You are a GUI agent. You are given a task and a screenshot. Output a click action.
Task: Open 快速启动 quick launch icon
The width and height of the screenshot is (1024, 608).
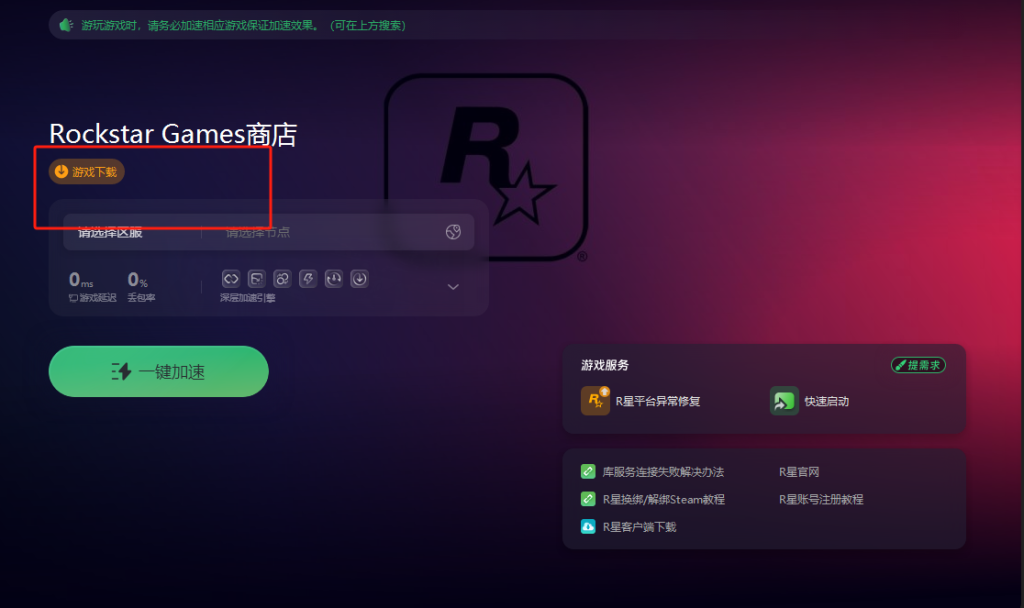point(784,401)
